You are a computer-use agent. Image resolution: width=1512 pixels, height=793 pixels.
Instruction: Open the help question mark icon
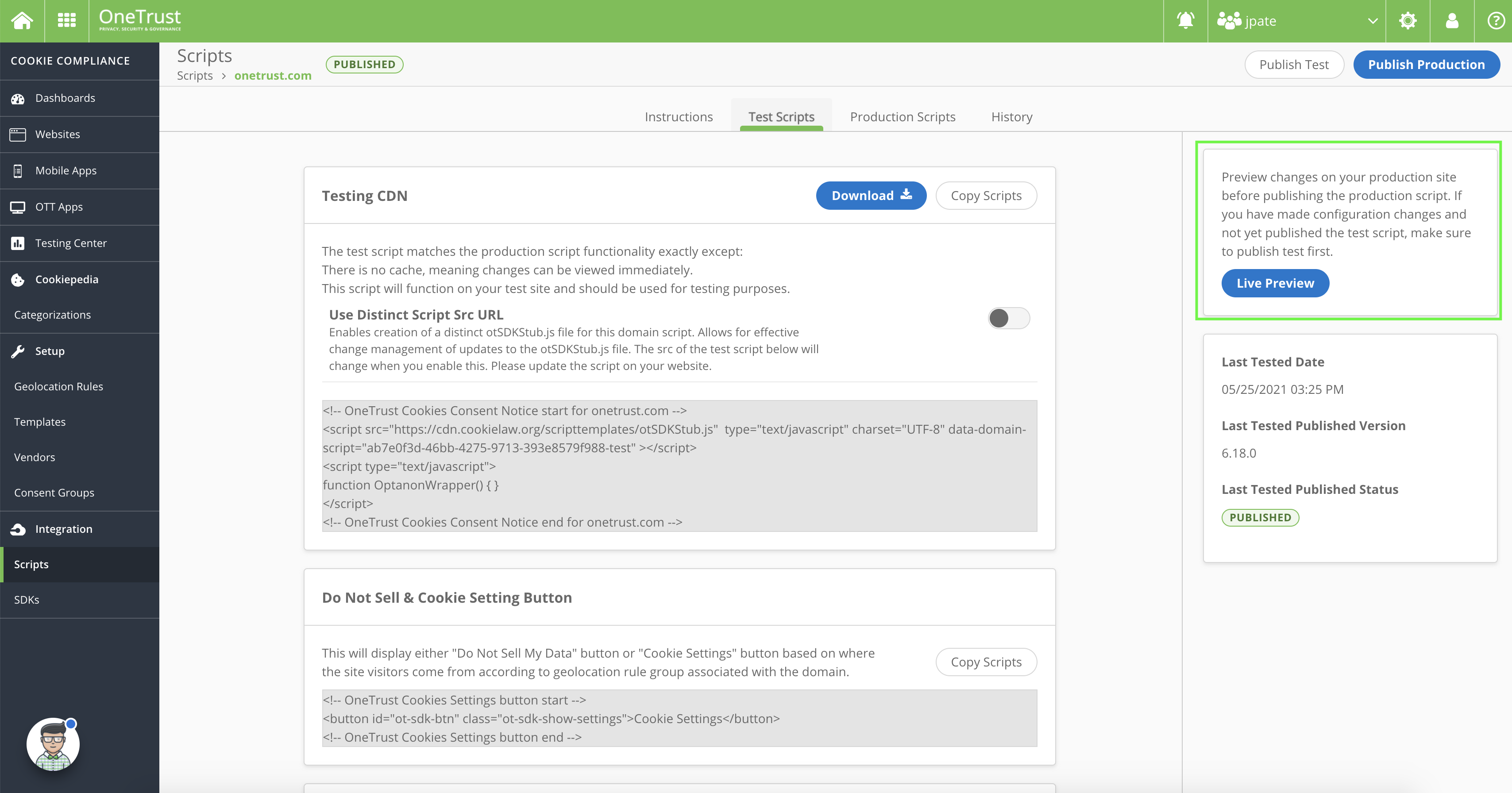(x=1495, y=20)
